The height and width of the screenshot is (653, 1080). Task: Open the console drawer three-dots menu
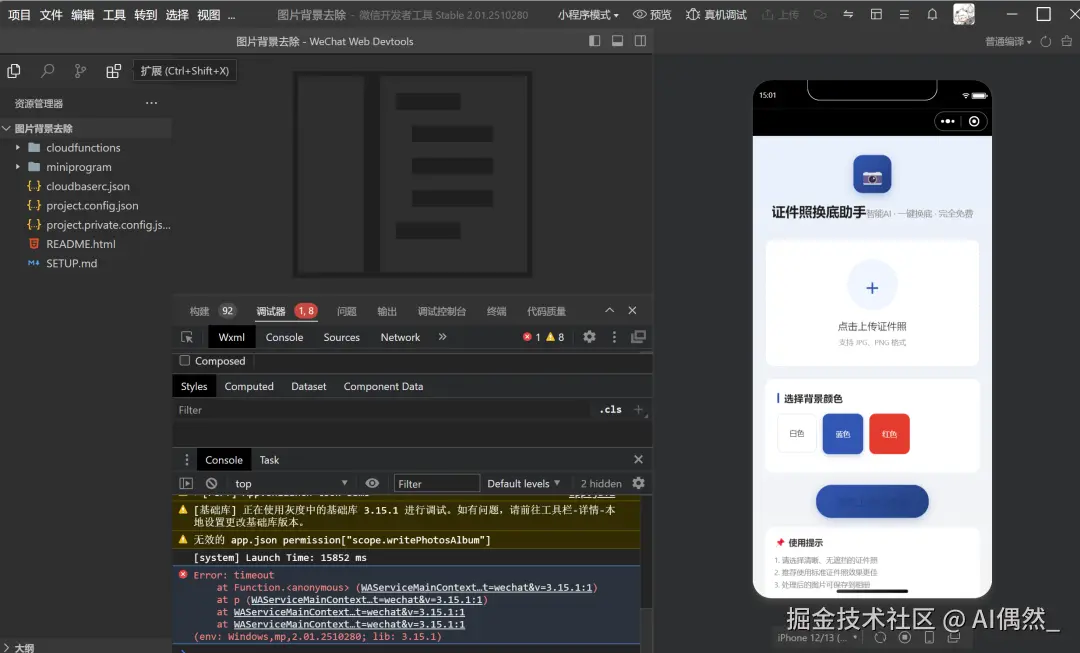187,459
